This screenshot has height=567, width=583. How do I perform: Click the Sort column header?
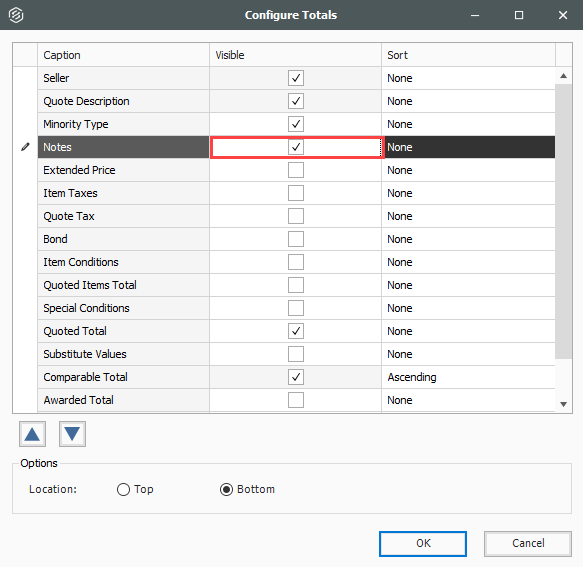[x=468, y=55]
